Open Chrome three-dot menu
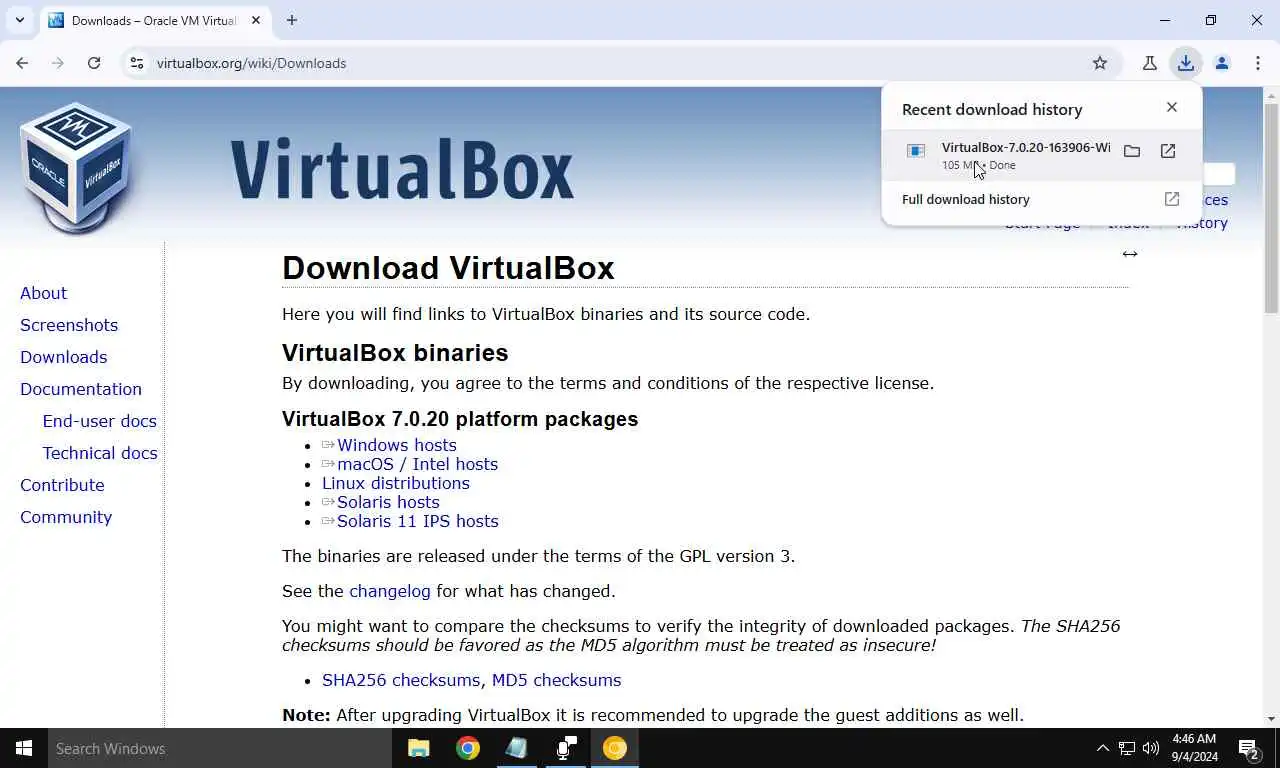Viewport: 1280px width, 768px height. point(1258,63)
